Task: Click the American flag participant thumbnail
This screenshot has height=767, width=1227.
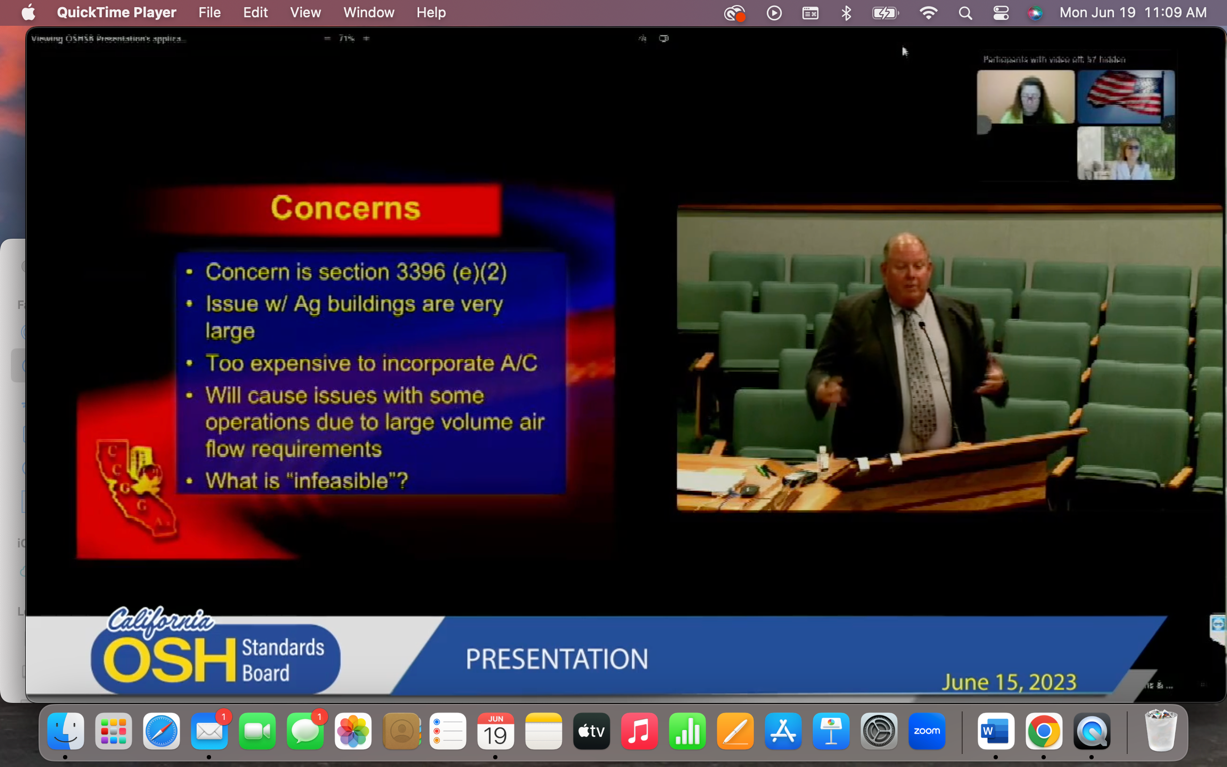Action: pyautogui.click(x=1125, y=97)
